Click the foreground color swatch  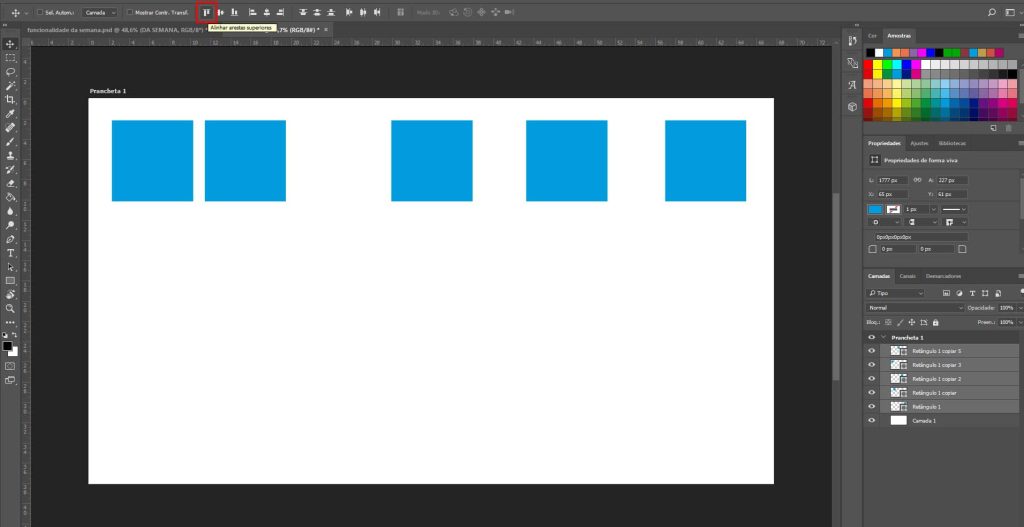coord(7,346)
